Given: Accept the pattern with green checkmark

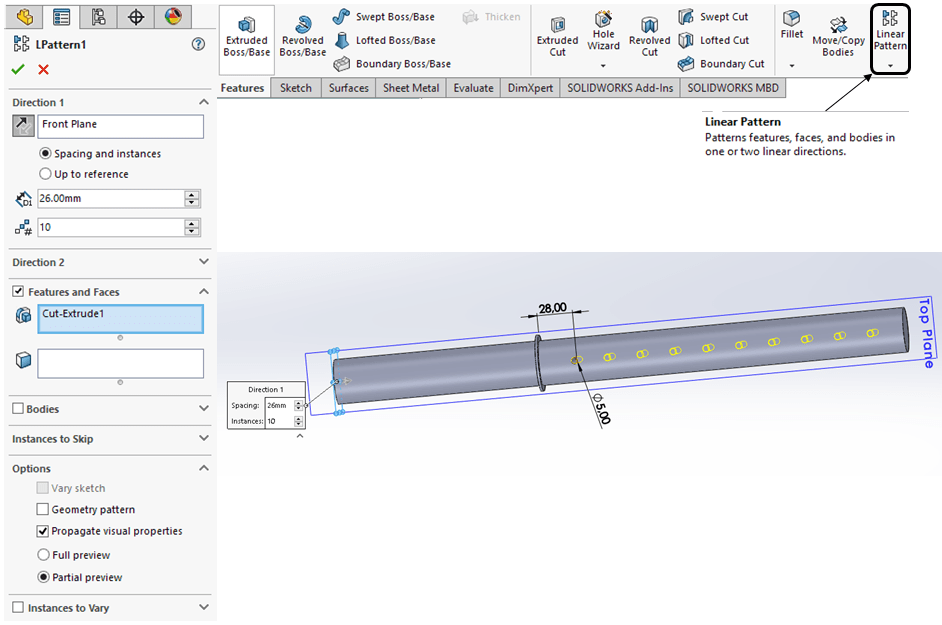Looking at the screenshot, I should [x=18, y=69].
